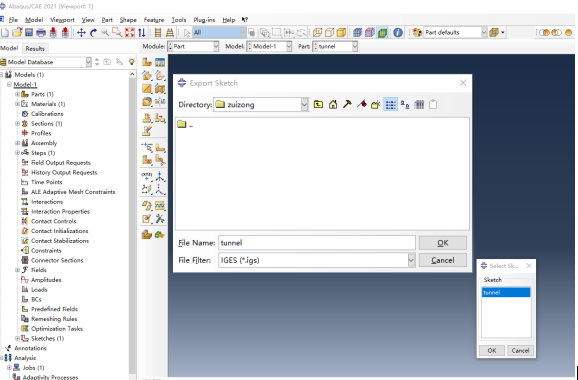The width and height of the screenshot is (578, 380).
Task: Save the model database with floppy icon
Action: click(x=29, y=32)
